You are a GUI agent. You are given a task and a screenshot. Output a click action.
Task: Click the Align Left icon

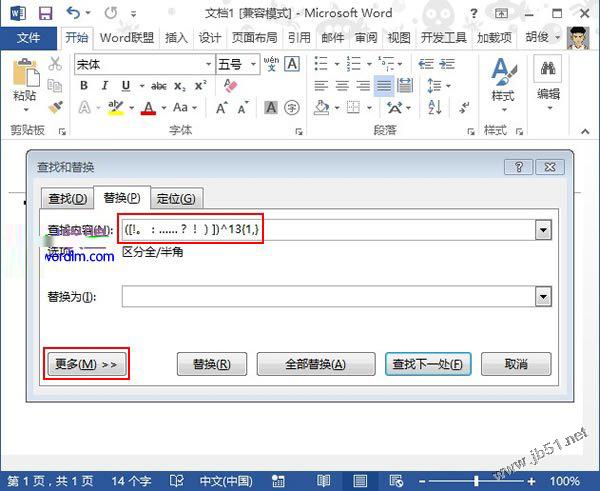[x=321, y=86]
